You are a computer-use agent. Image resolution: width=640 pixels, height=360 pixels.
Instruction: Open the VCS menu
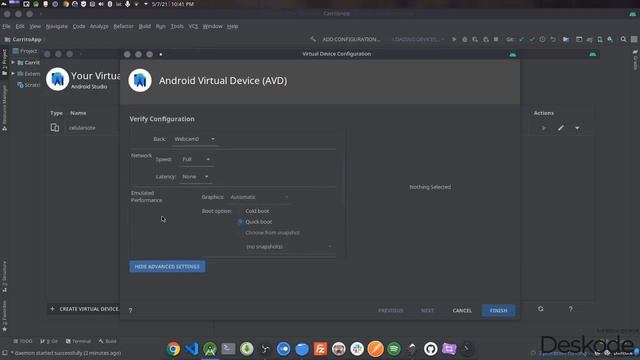pos(193,26)
